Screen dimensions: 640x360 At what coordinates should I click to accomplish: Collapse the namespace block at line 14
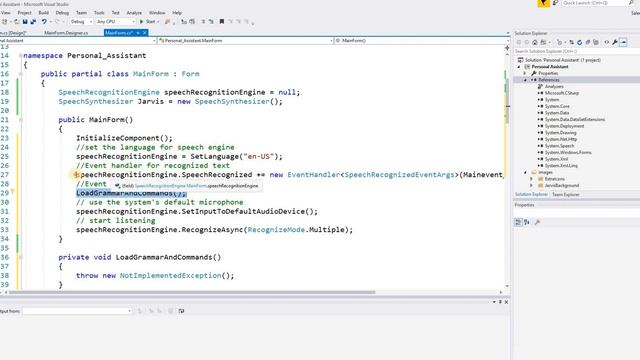pyautogui.click(x=20, y=56)
